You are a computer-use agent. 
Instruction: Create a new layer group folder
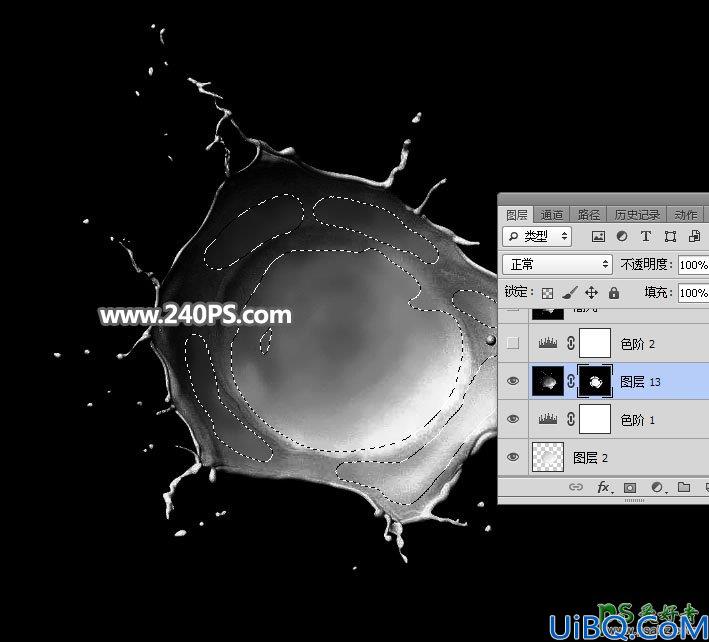pos(684,487)
